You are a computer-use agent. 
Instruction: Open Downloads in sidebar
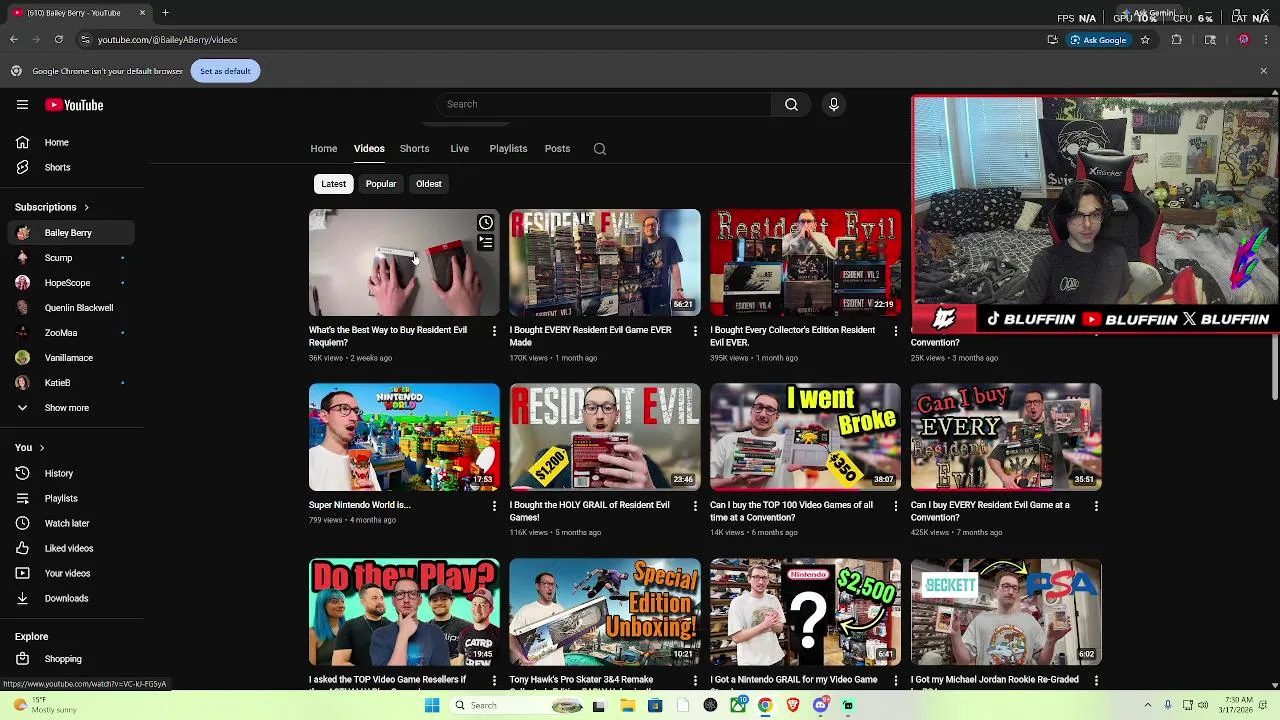pyautogui.click(x=70, y=598)
